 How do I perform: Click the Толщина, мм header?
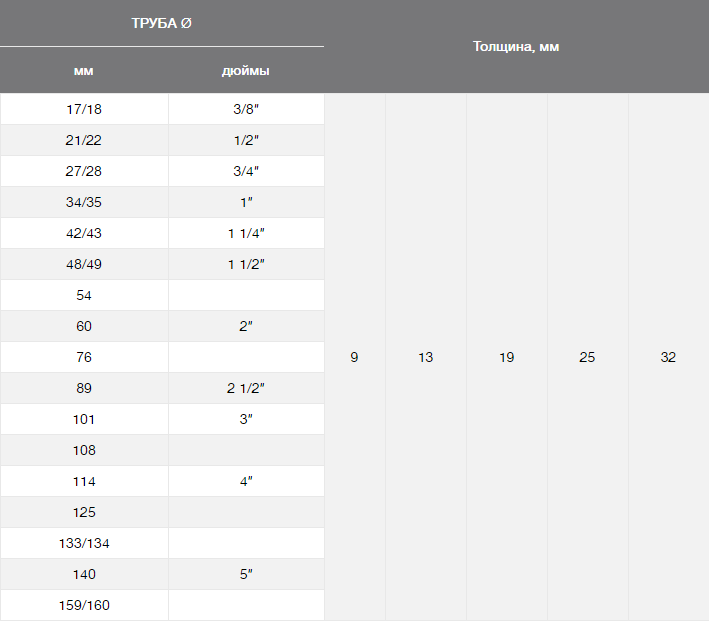516,47
